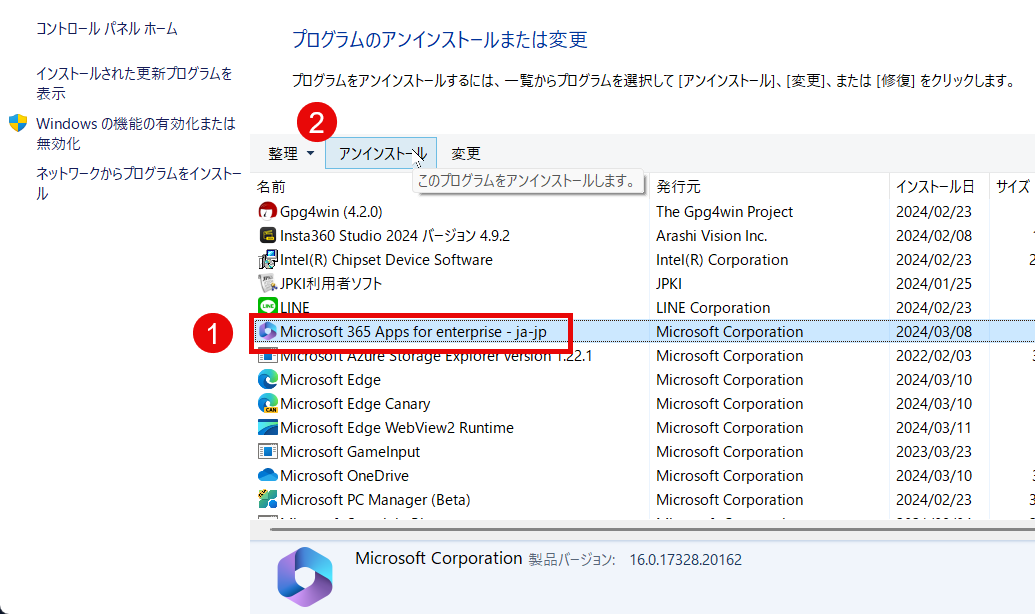Select the Microsoft Edge program name

(x=330, y=380)
